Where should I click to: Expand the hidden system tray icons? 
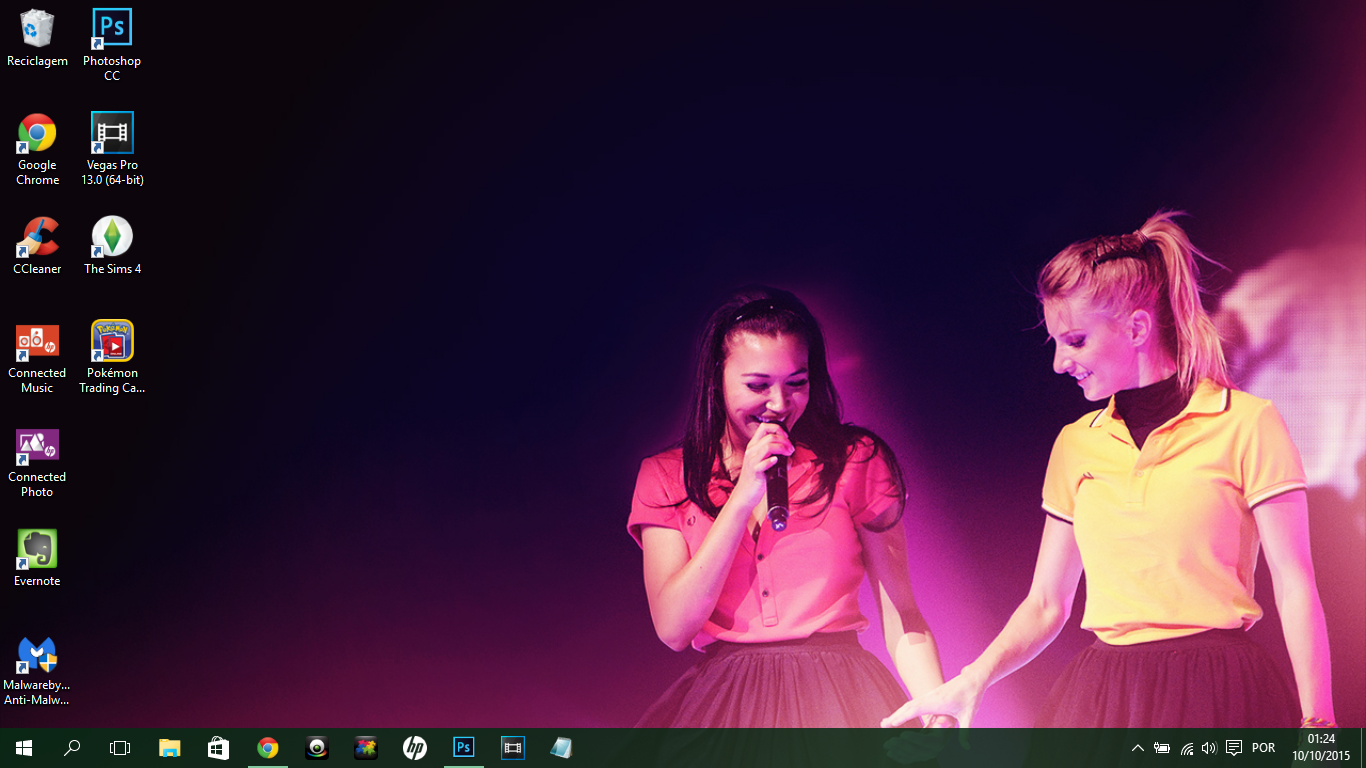point(1137,748)
